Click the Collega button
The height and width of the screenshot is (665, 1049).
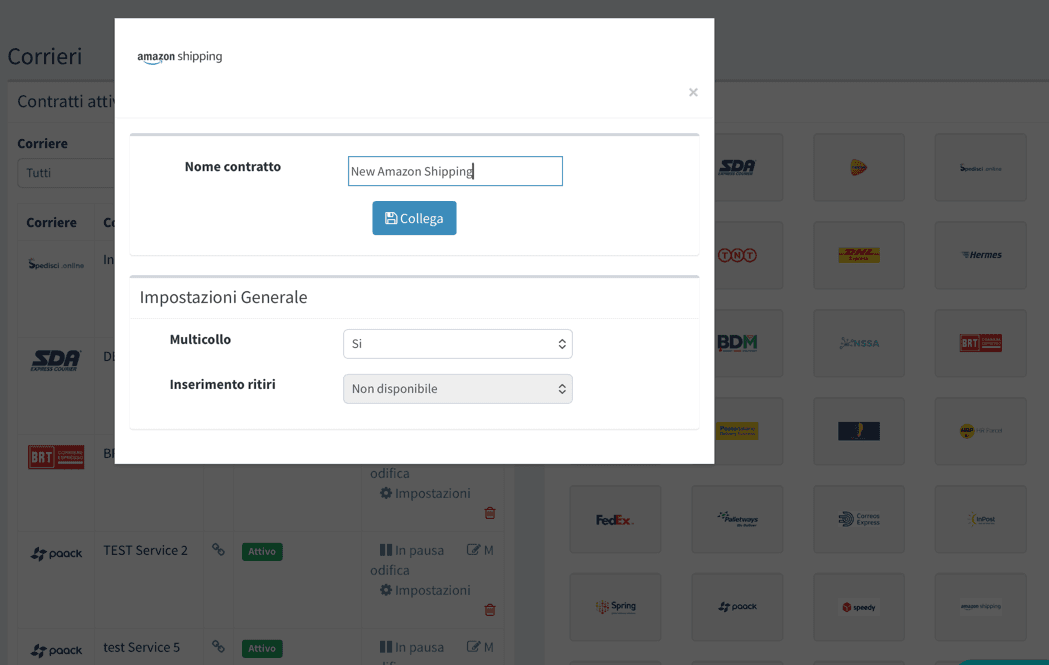point(414,217)
